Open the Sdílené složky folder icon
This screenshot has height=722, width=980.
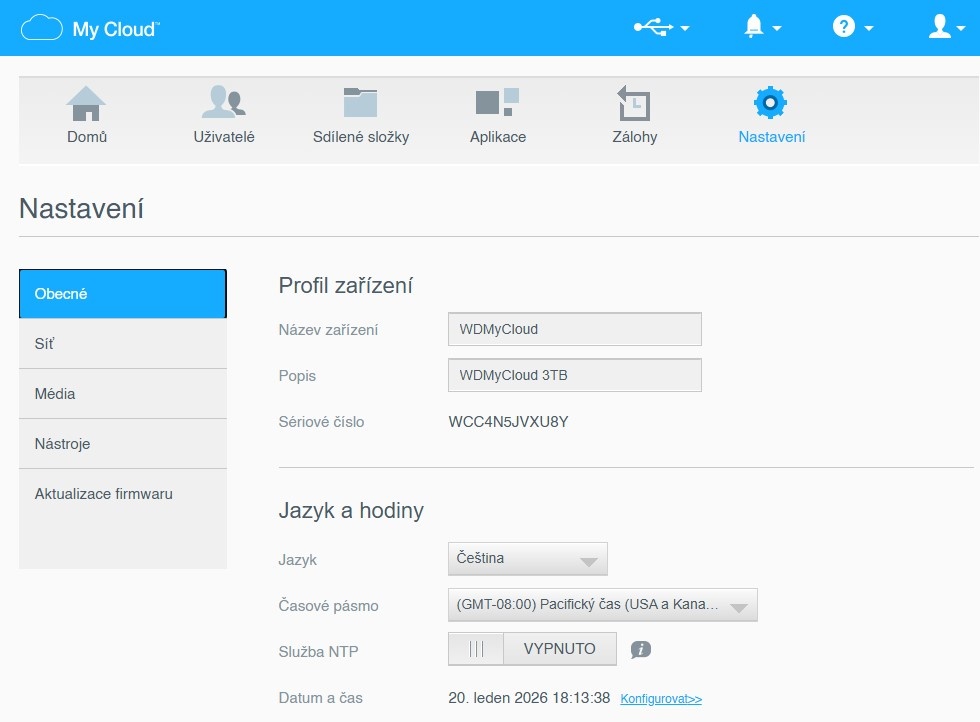click(x=361, y=102)
